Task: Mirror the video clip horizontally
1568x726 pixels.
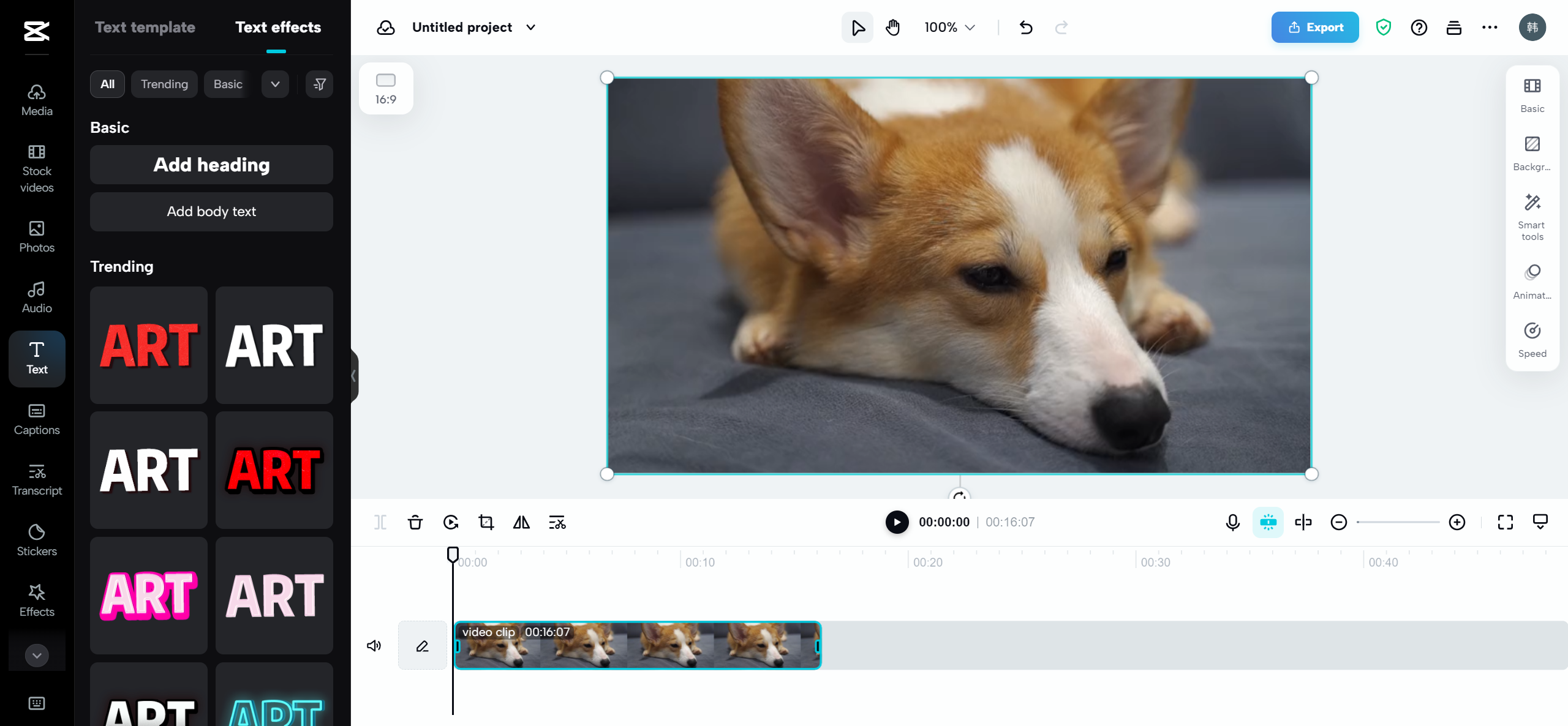Action: click(521, 522)
